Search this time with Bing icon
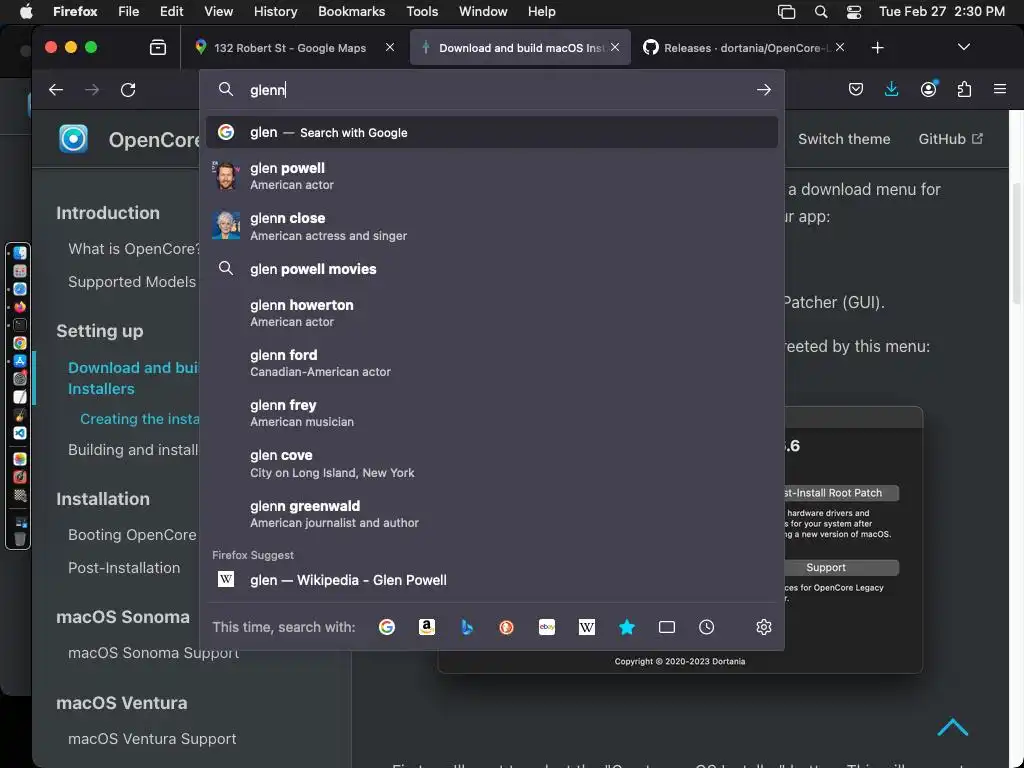The image size is (1024, 768). click(466, 627)
